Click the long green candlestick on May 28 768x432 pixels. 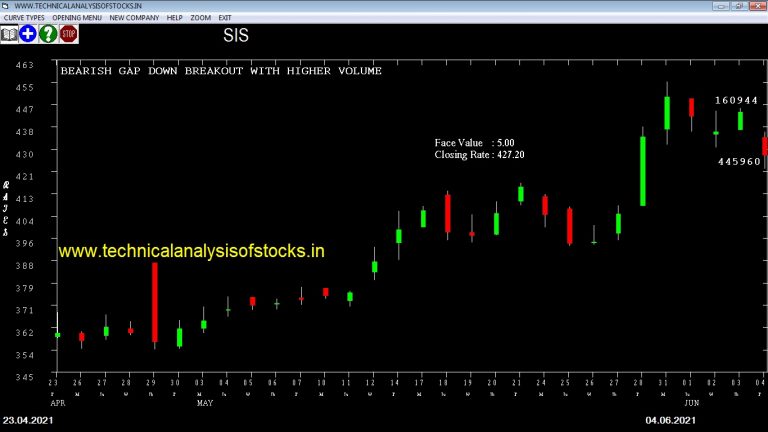[x=643, y=171]
